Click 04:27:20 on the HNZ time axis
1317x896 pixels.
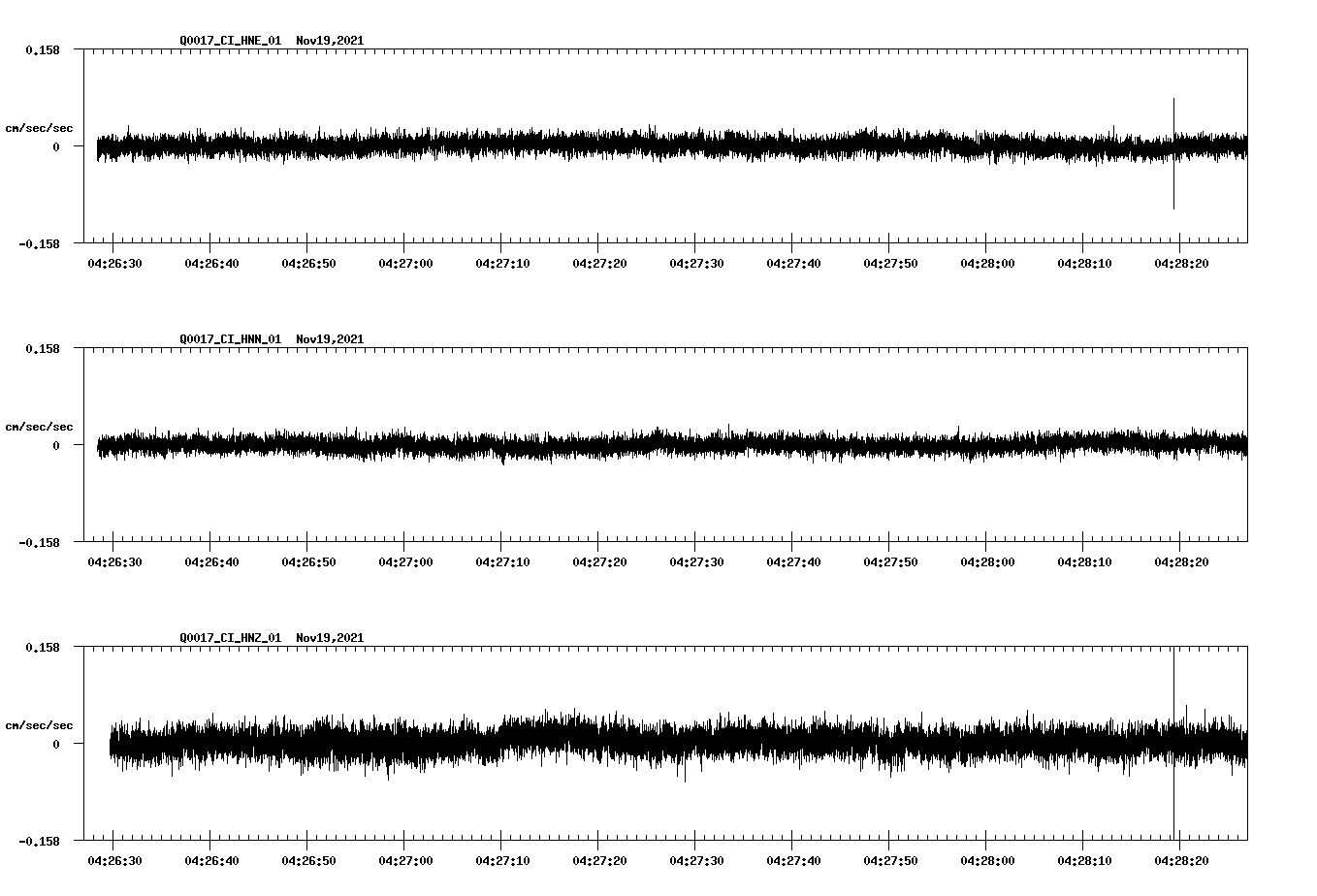pos(599,860)
